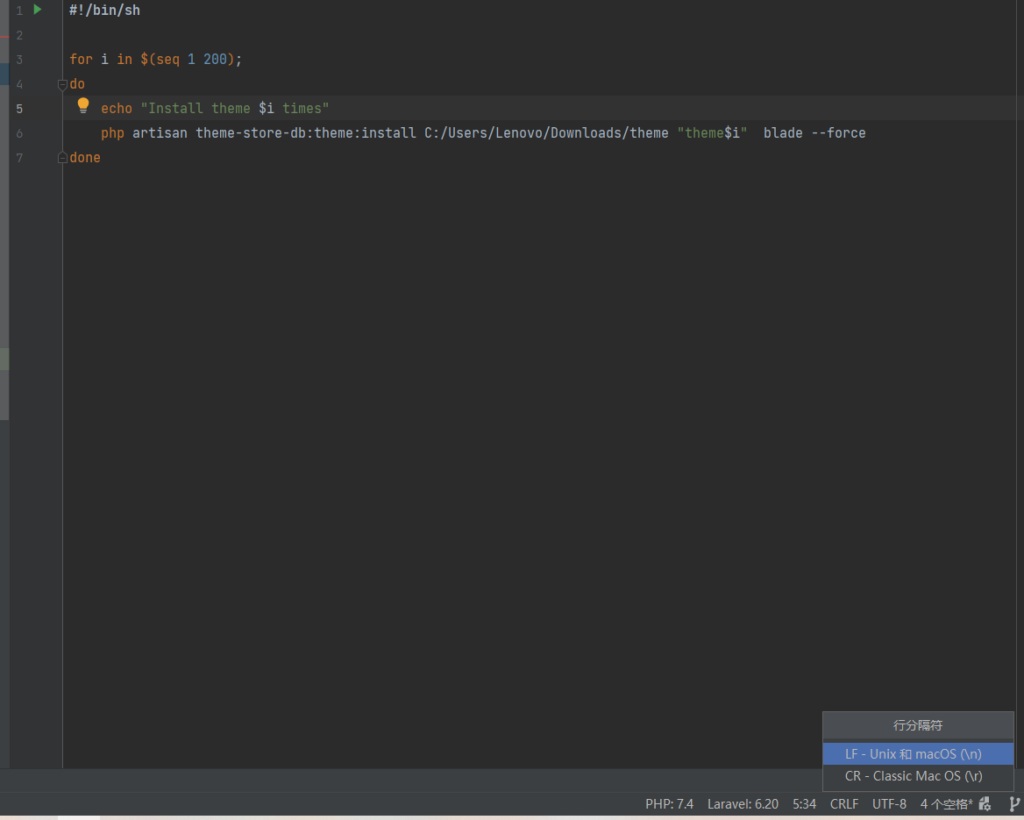
Task: Open the 5:34 cursor position go-to-line
Action: (x=804, y=804)
